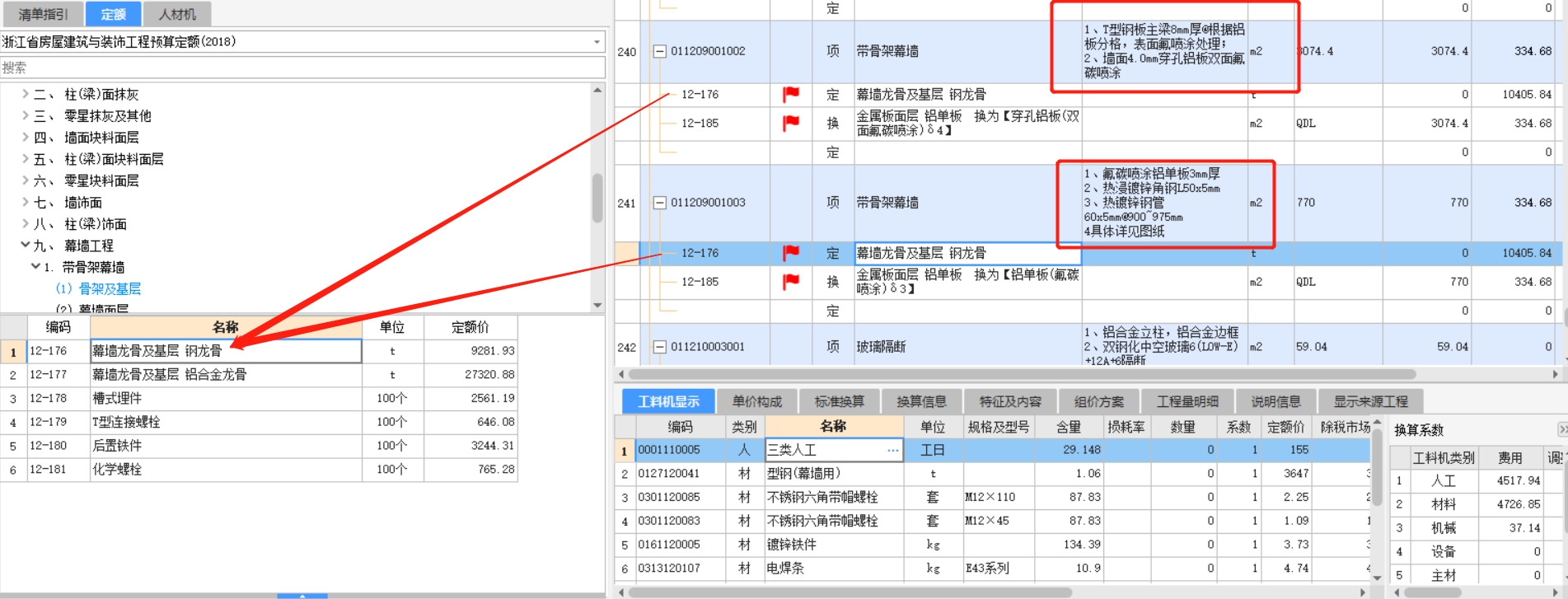Collapse item 011210003001 with minus box
Viewport: 1568px width, 599px height.
pyautogui.click(x=659, y=347)
